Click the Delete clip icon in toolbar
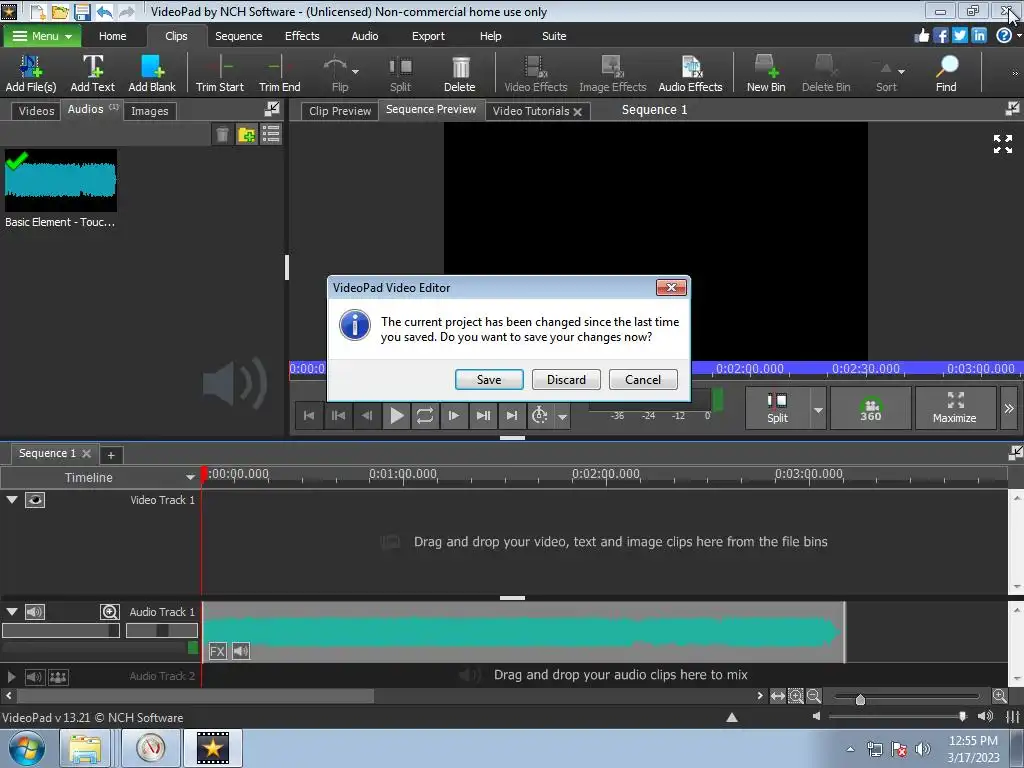This screenshot has width=1024, height=768. 460,73
